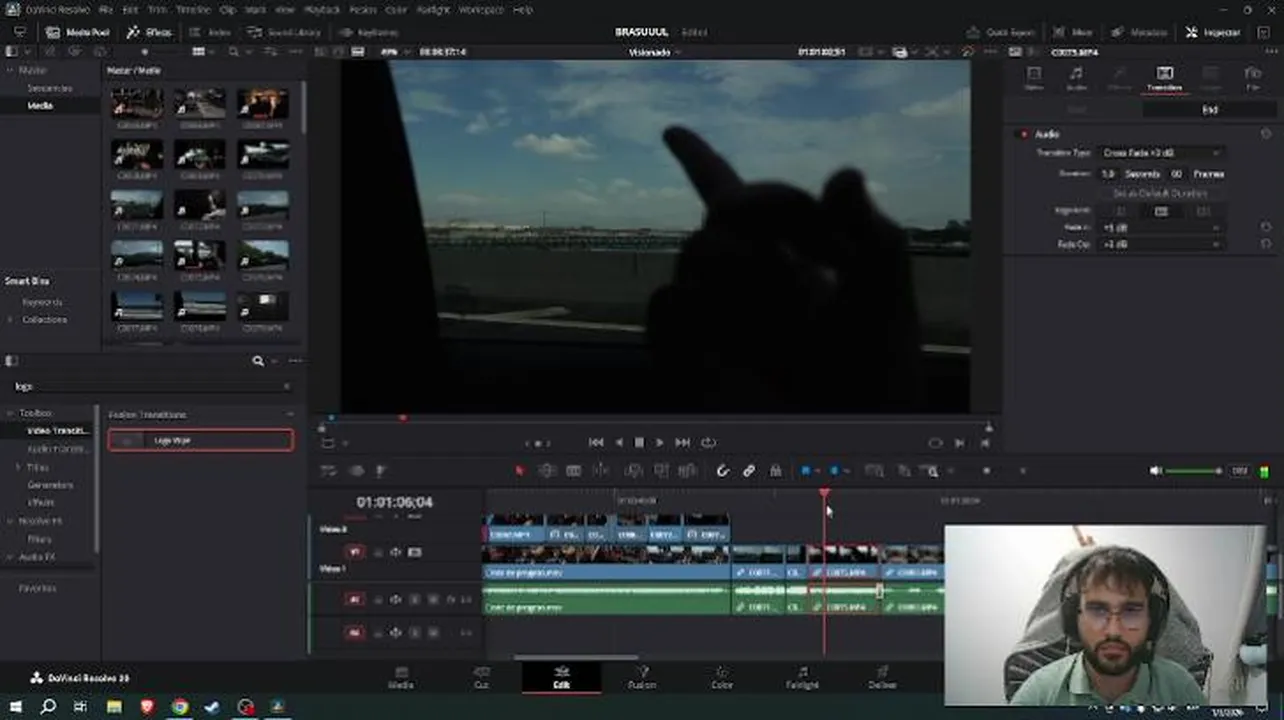Toggle the Media Pool panel
Screen dimensions: 1284x720
[78, 32]
